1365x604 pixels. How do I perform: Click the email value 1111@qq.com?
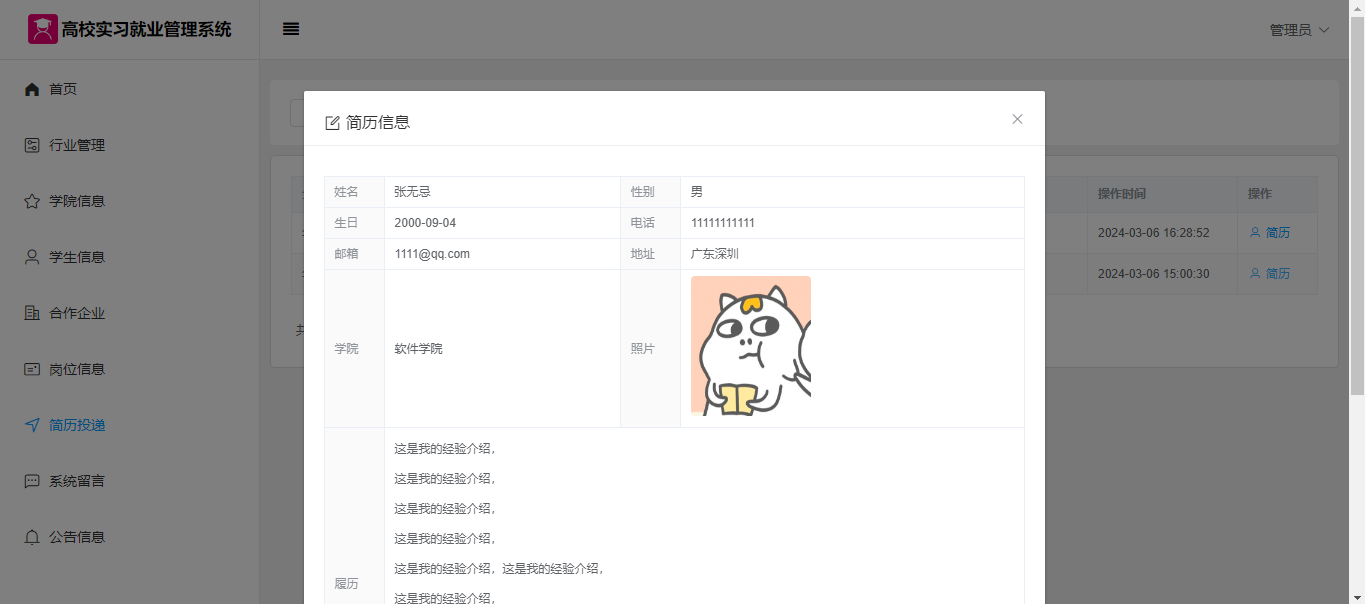(432, 254)
